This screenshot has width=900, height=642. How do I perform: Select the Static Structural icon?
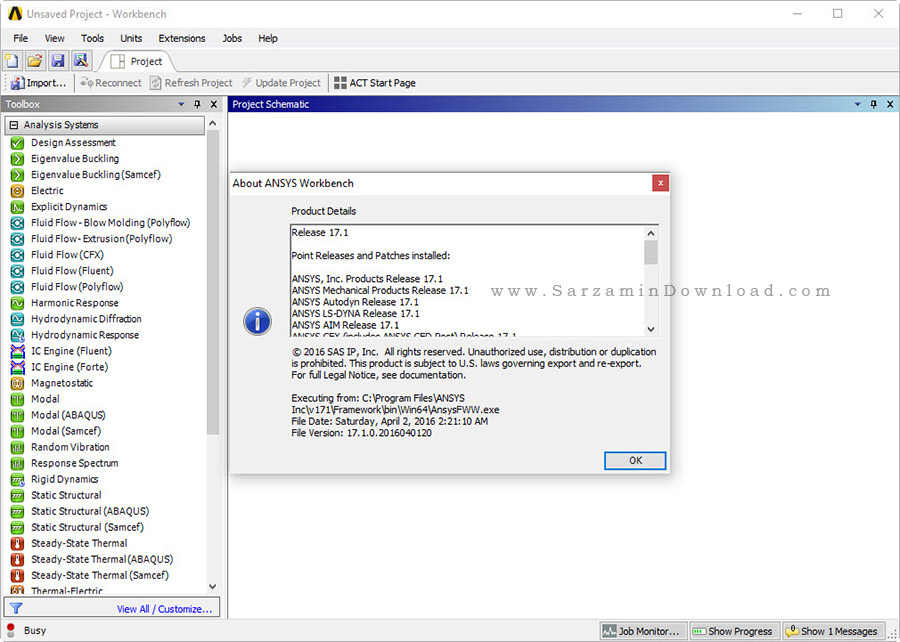[x=17, y=496]
